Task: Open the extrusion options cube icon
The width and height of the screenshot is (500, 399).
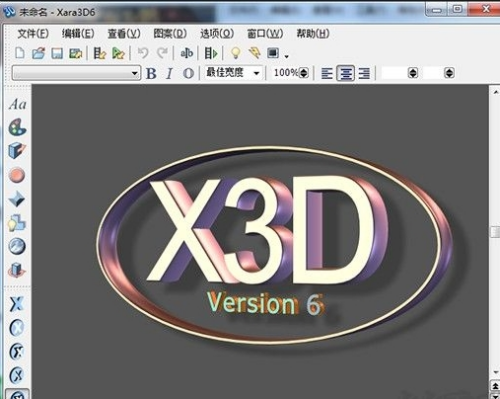Action: pos(17,151)
